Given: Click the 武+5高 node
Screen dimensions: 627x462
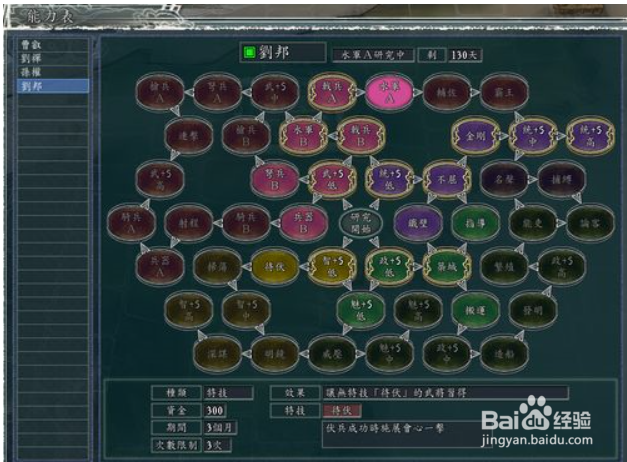Looking at the screenshot, I should pyautogui.click(x=160, y=179).
